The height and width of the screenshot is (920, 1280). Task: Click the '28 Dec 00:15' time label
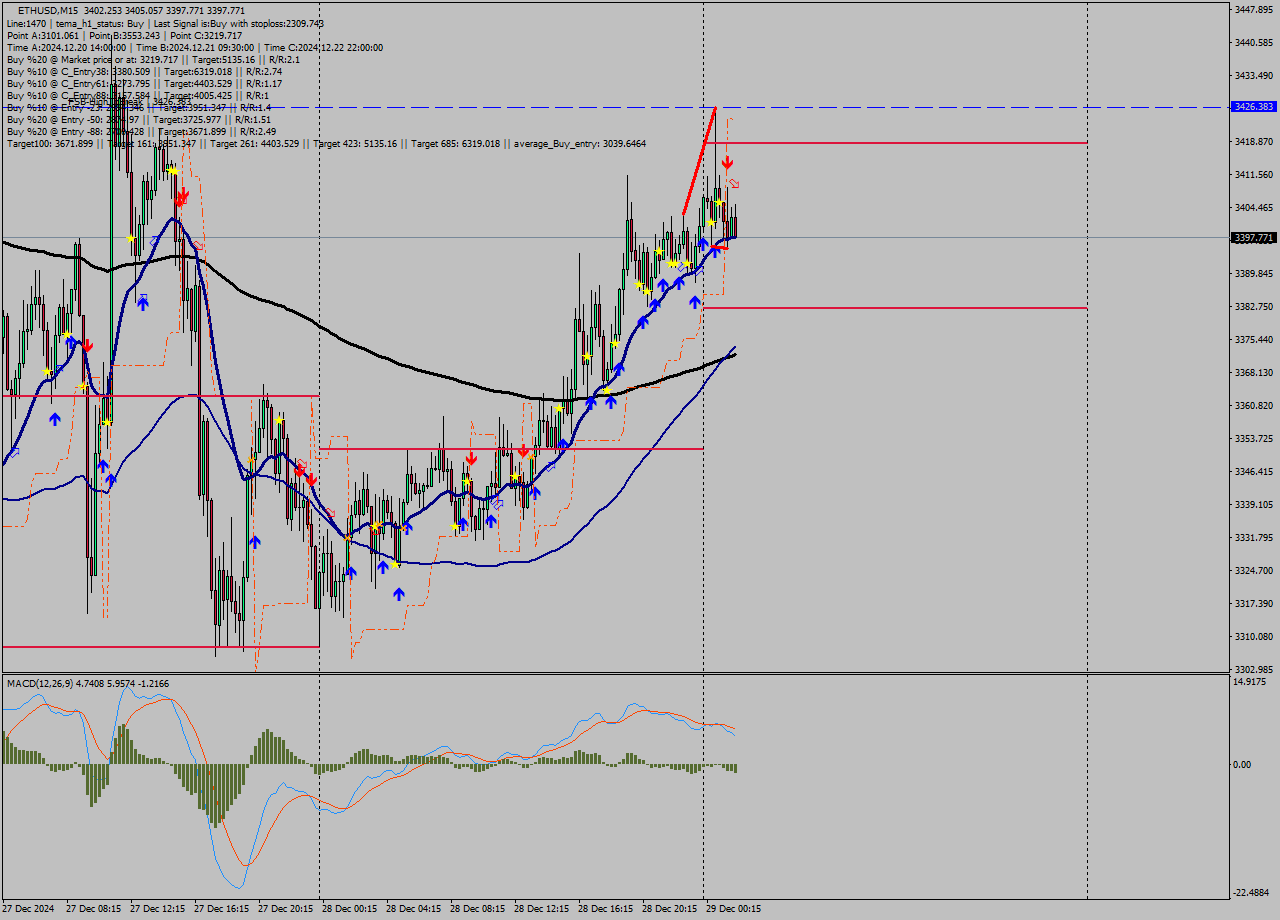click(x=350, y=909)
